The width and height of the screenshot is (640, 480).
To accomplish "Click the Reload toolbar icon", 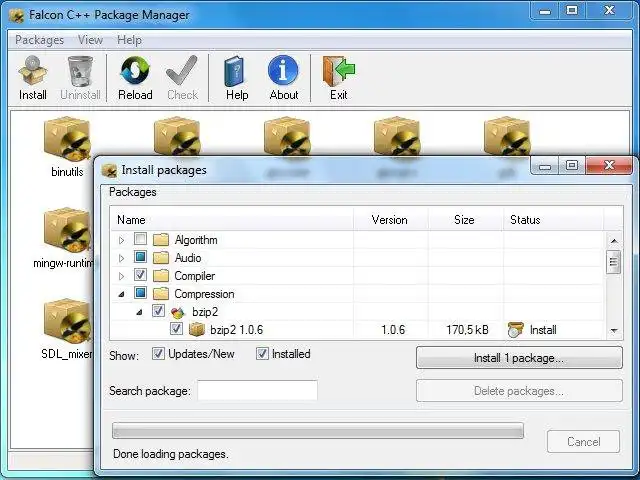I will coord(135,71).
